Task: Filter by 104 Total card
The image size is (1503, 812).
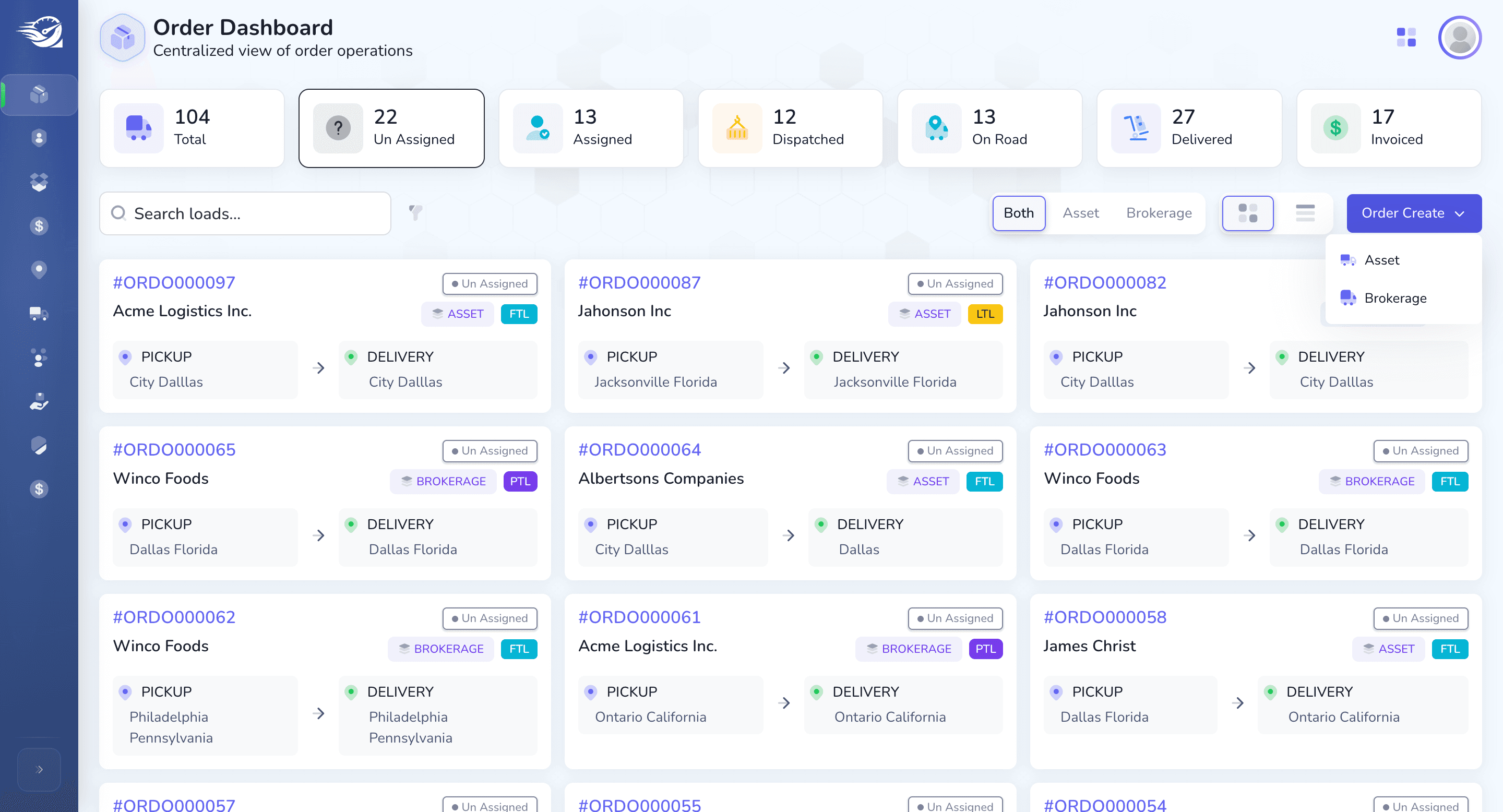Action: pyautogui.click(x=192, y=128)
